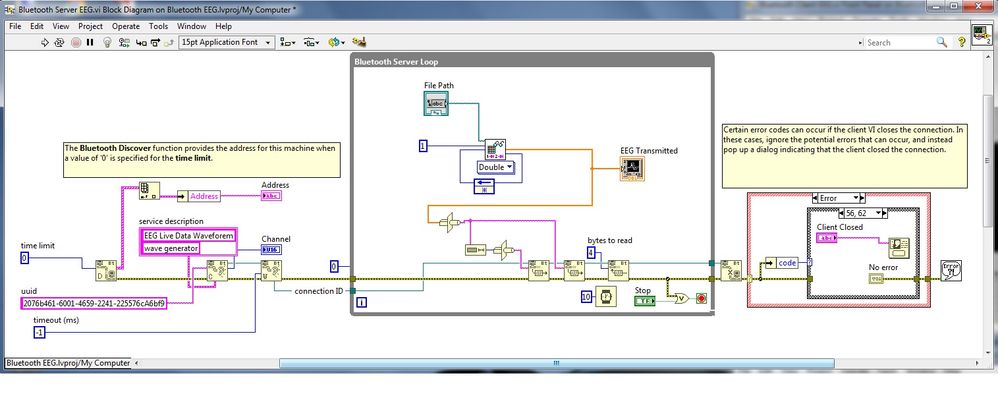Open the Reorder dropdown in the toolbar
Image resolution: width=998 pixels, height=415 pixels.
[x=337, y=43]
